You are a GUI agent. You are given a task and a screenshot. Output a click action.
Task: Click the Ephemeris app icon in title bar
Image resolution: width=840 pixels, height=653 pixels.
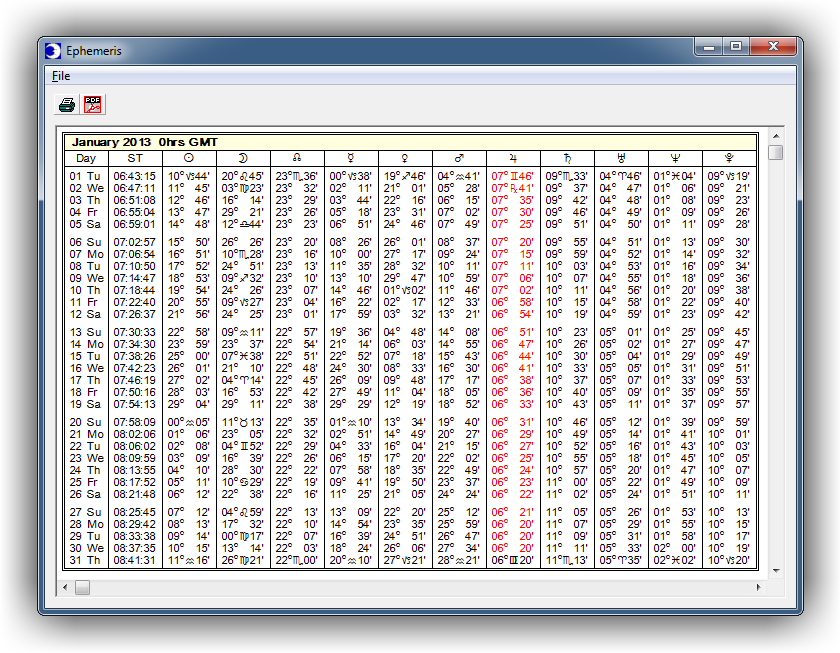(x=53, y=51)
